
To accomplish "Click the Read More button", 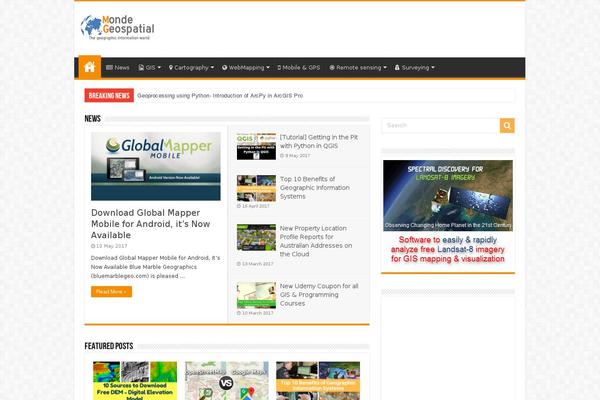I will click(111, 292).
